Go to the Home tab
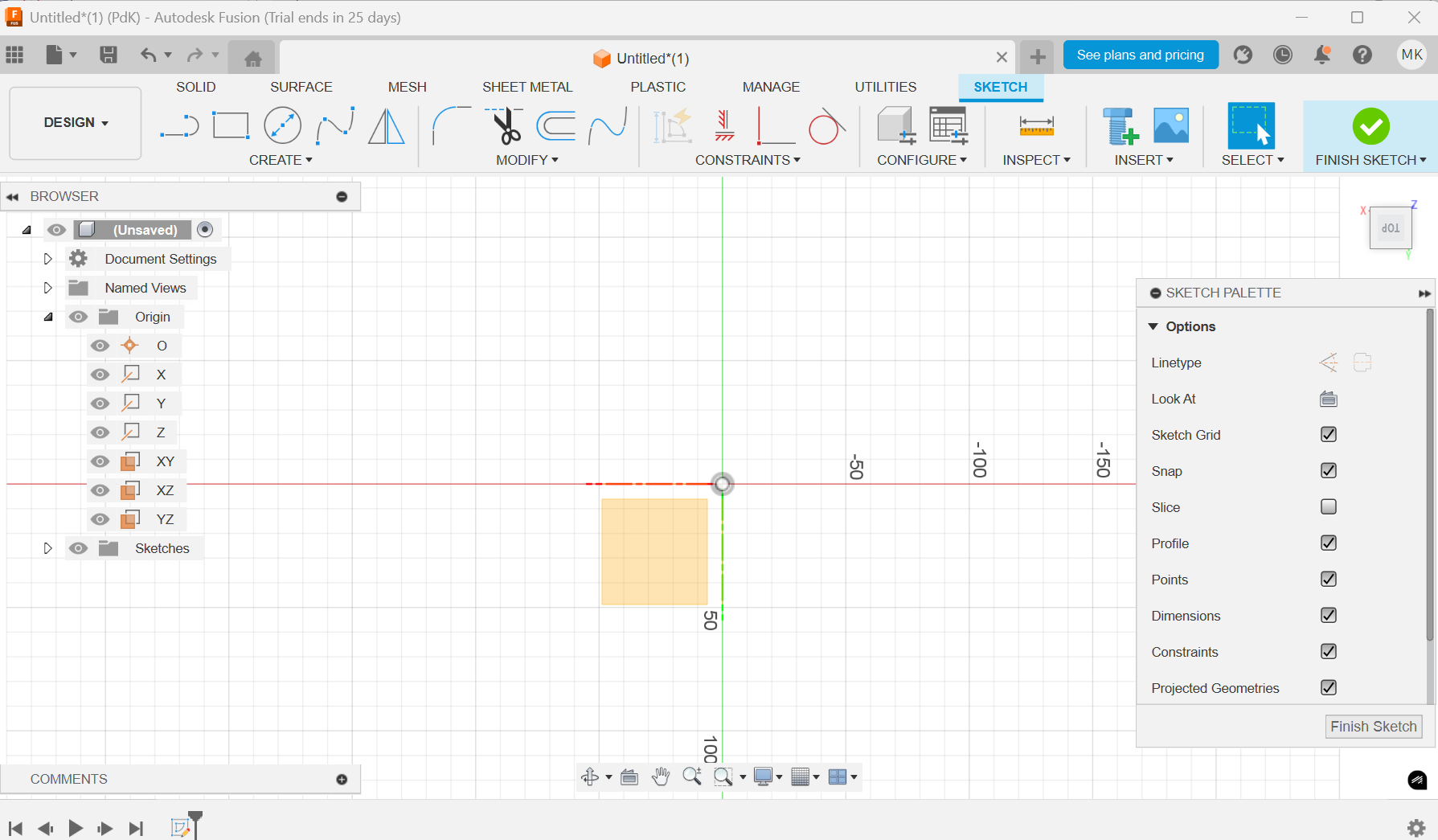This screenshot has height=840, width=1438. 252,59
